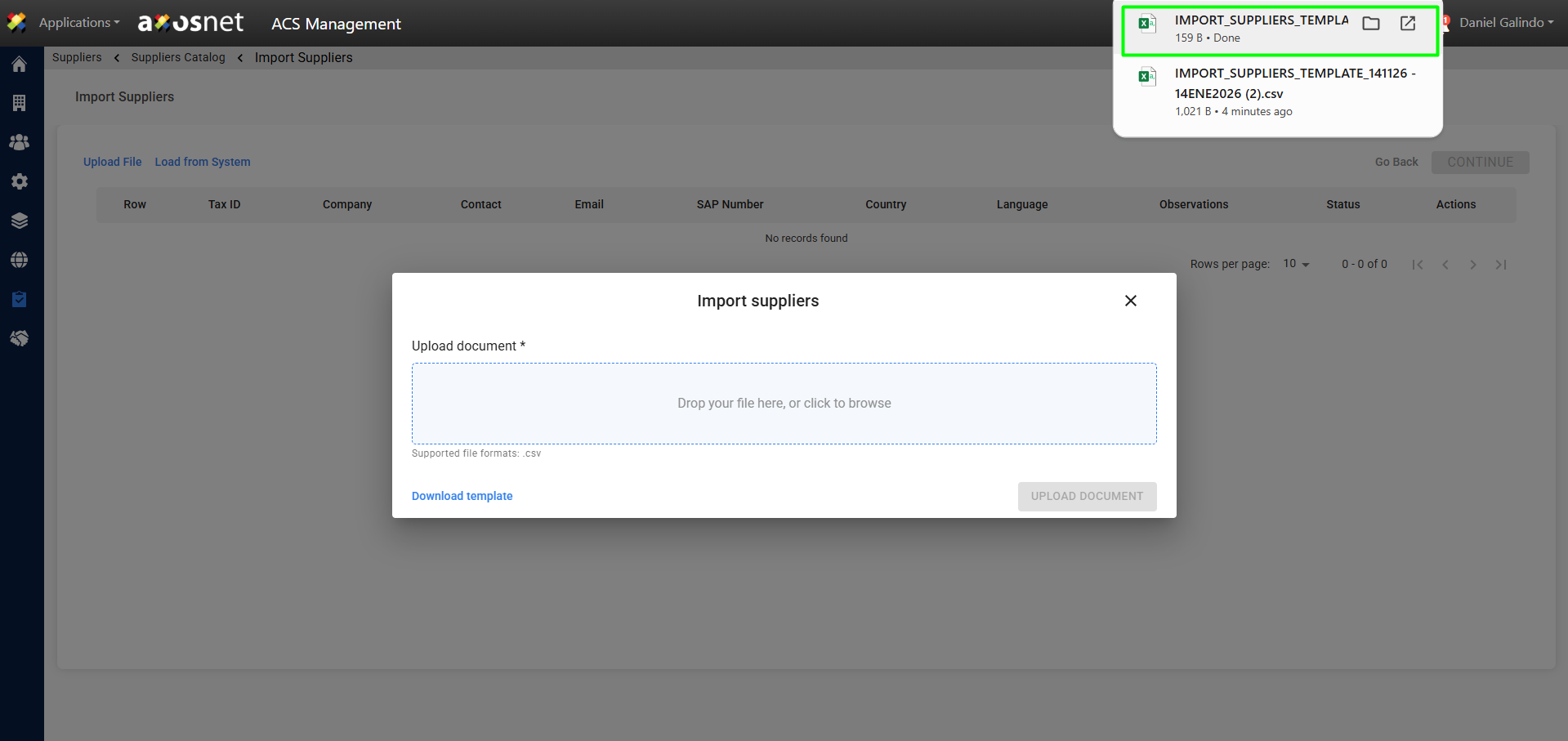Select the clipboard checkmark sidebar icon
Viewport: 1568px width, 741px height.
click(x=20, y=299)
